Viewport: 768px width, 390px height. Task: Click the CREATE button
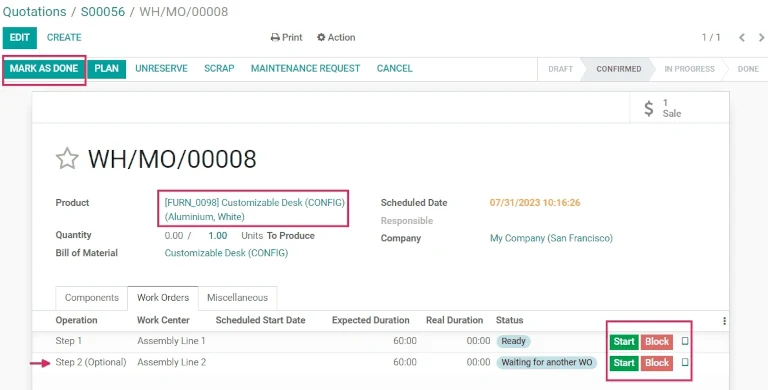point(64,38)
